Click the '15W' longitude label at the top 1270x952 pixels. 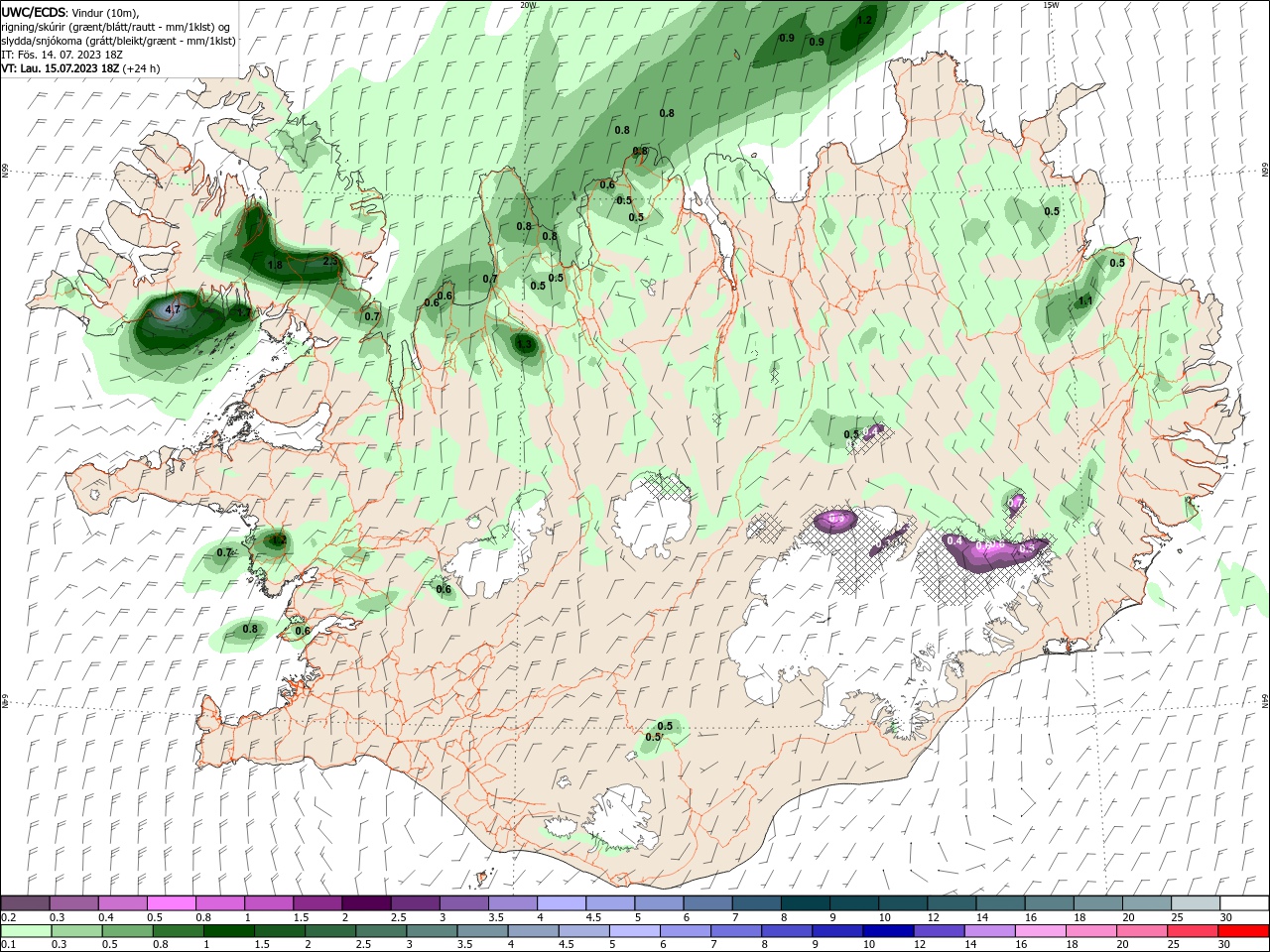click(1051, 5)
